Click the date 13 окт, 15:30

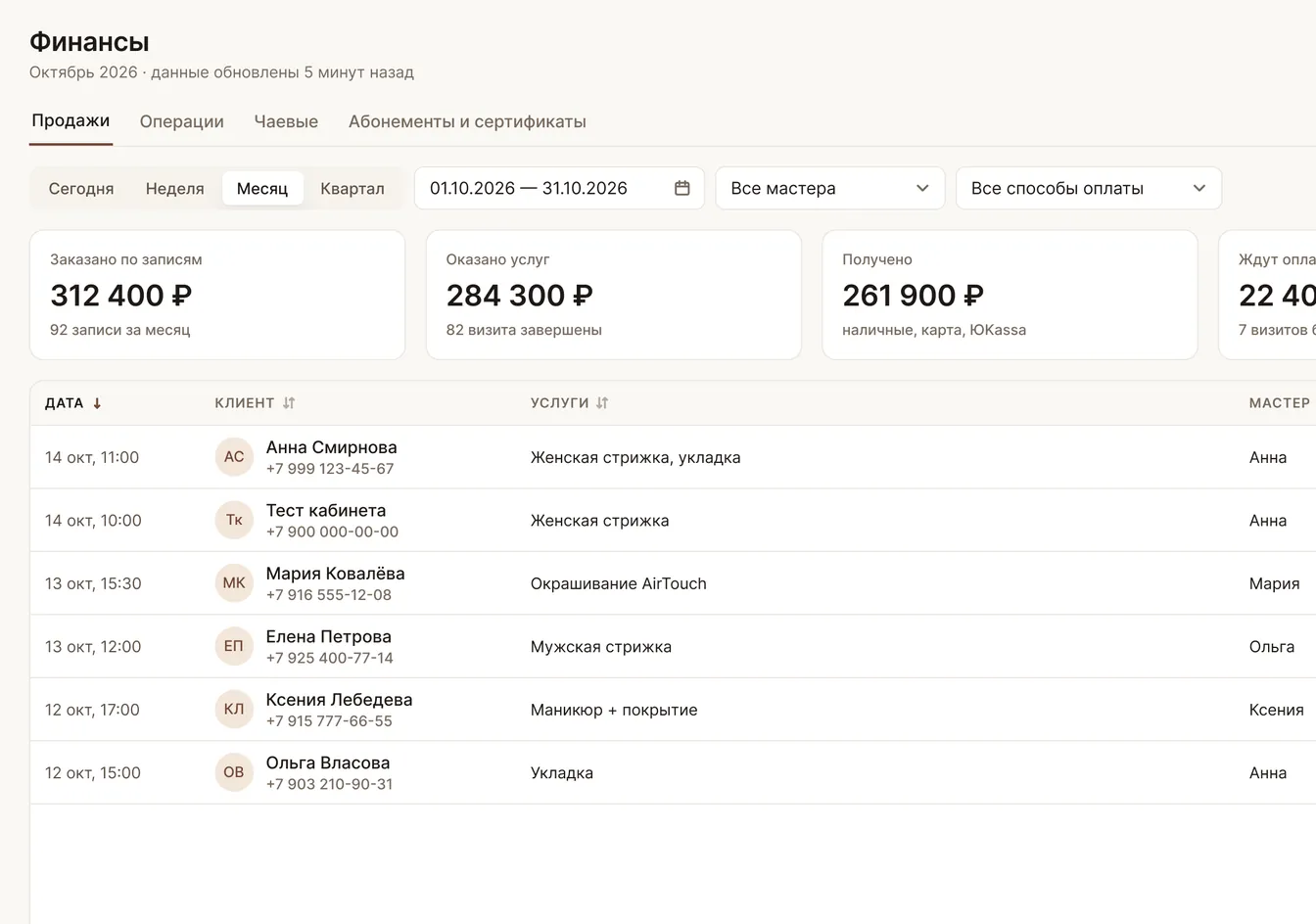[93, 583]
